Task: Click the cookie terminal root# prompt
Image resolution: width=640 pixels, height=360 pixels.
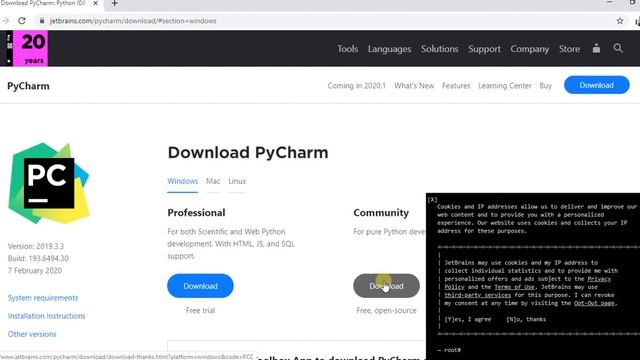Action: (449, 350)
